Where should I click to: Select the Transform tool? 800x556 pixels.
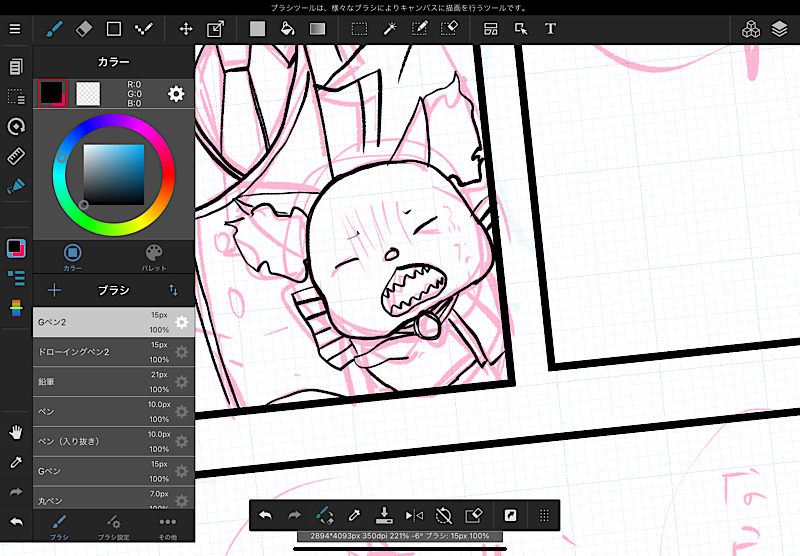point(215,29)
